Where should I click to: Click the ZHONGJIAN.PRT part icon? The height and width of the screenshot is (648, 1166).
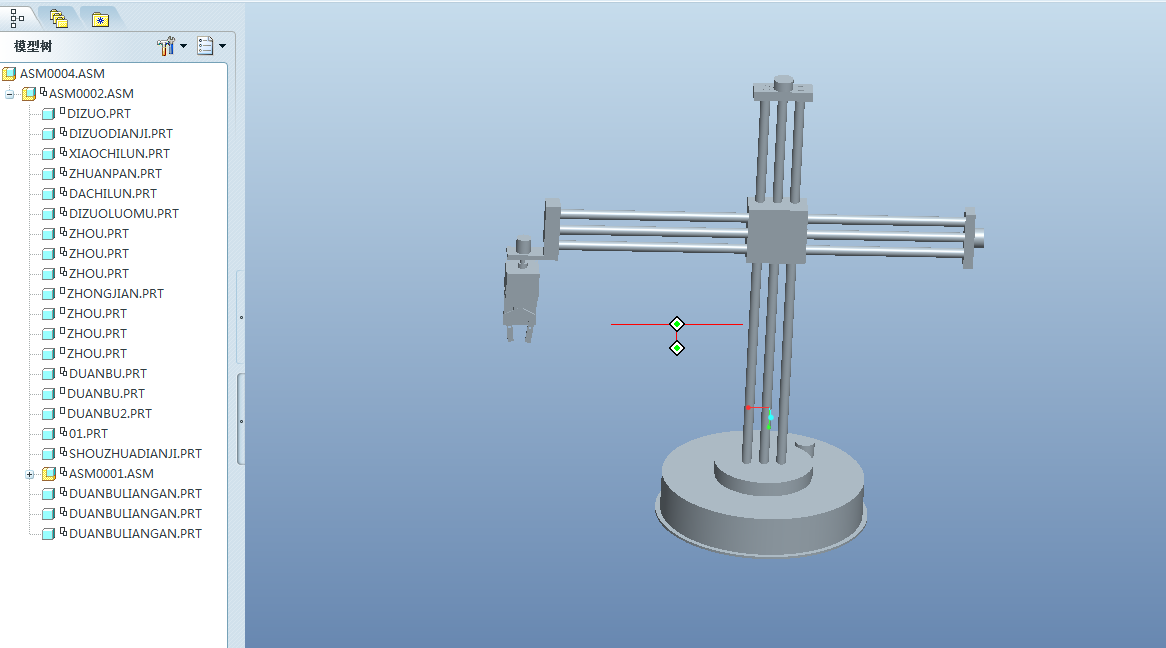(48, 294)
